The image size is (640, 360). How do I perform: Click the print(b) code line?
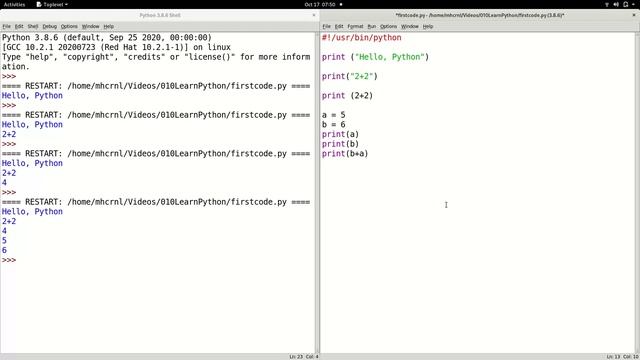click(340, 144)
